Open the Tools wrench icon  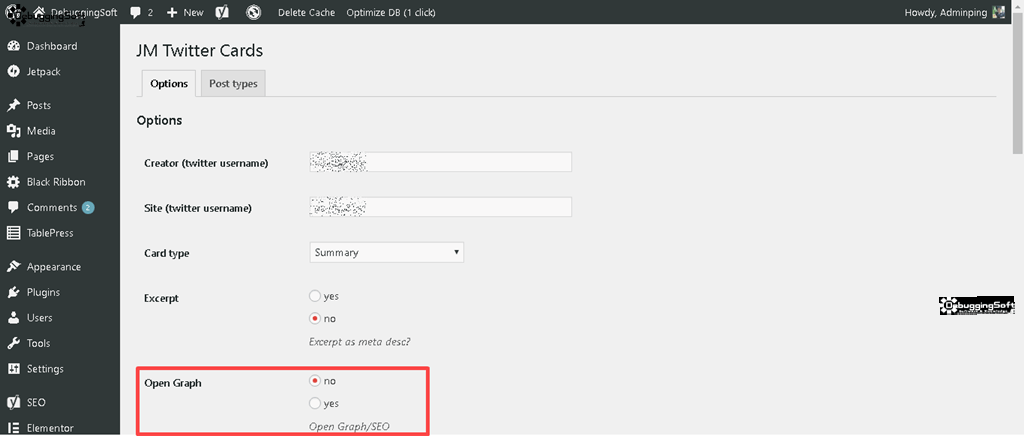point(13,343)
